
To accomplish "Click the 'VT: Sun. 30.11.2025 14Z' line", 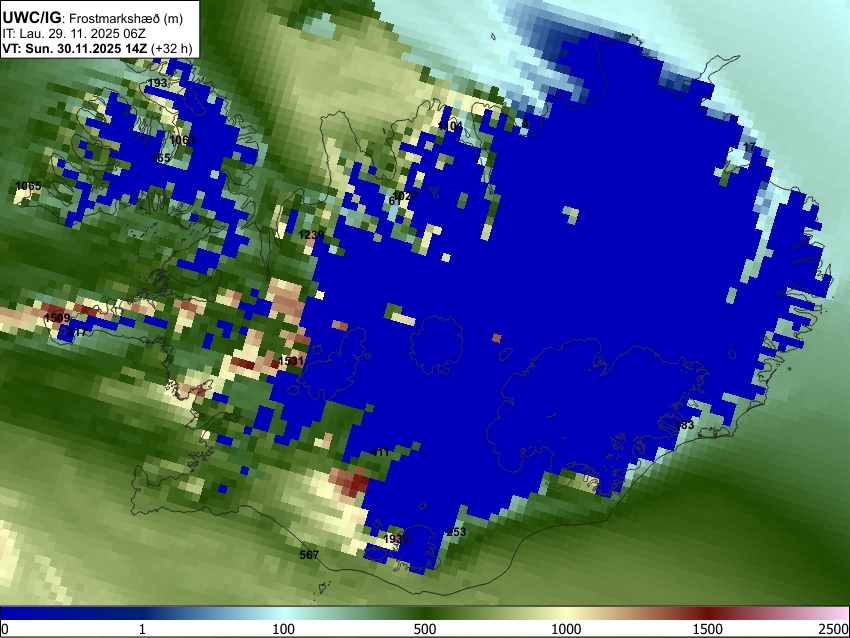I will 74,48.
